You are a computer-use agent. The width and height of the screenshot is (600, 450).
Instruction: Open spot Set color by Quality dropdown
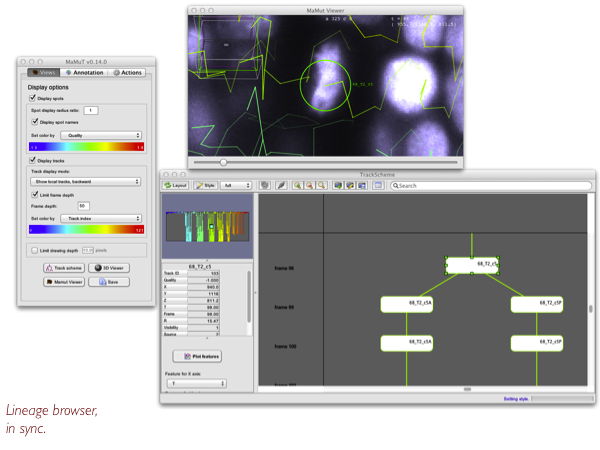100,134
